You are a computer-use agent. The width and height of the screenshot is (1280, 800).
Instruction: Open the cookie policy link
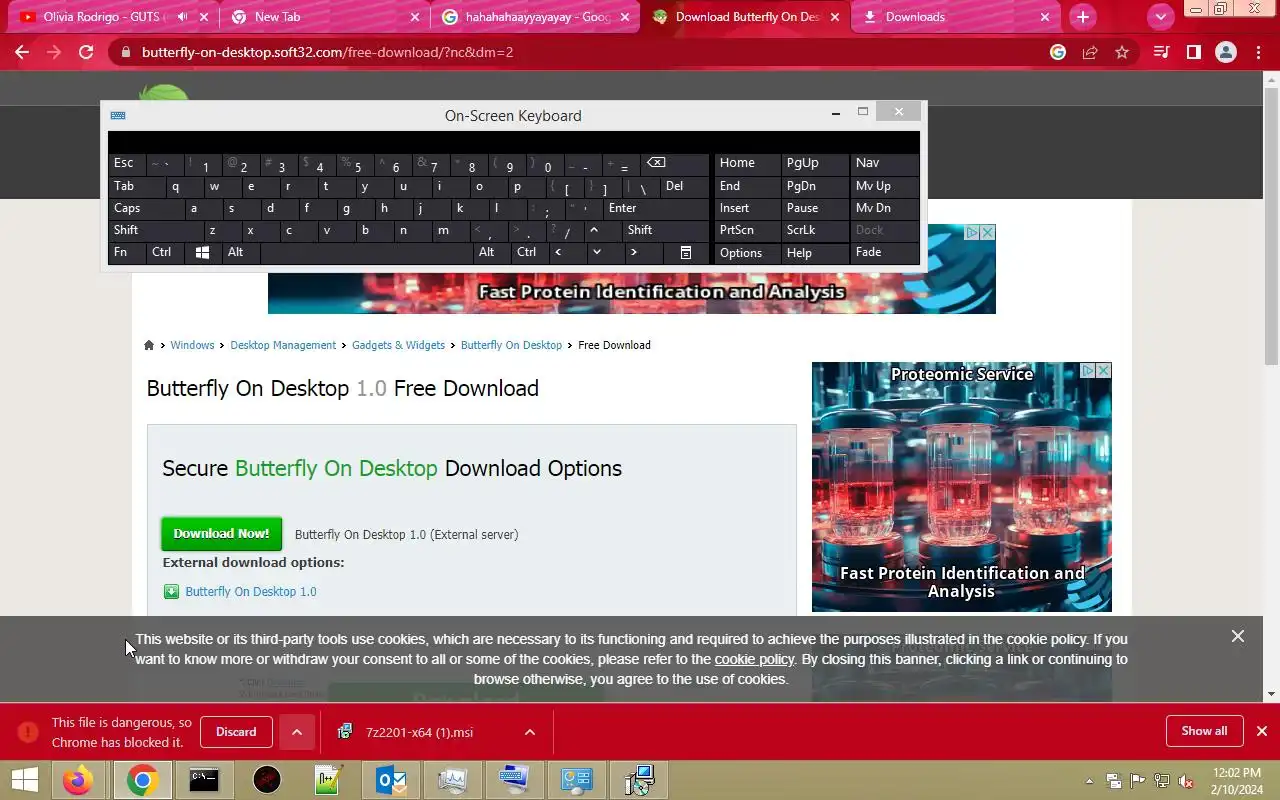754,659
